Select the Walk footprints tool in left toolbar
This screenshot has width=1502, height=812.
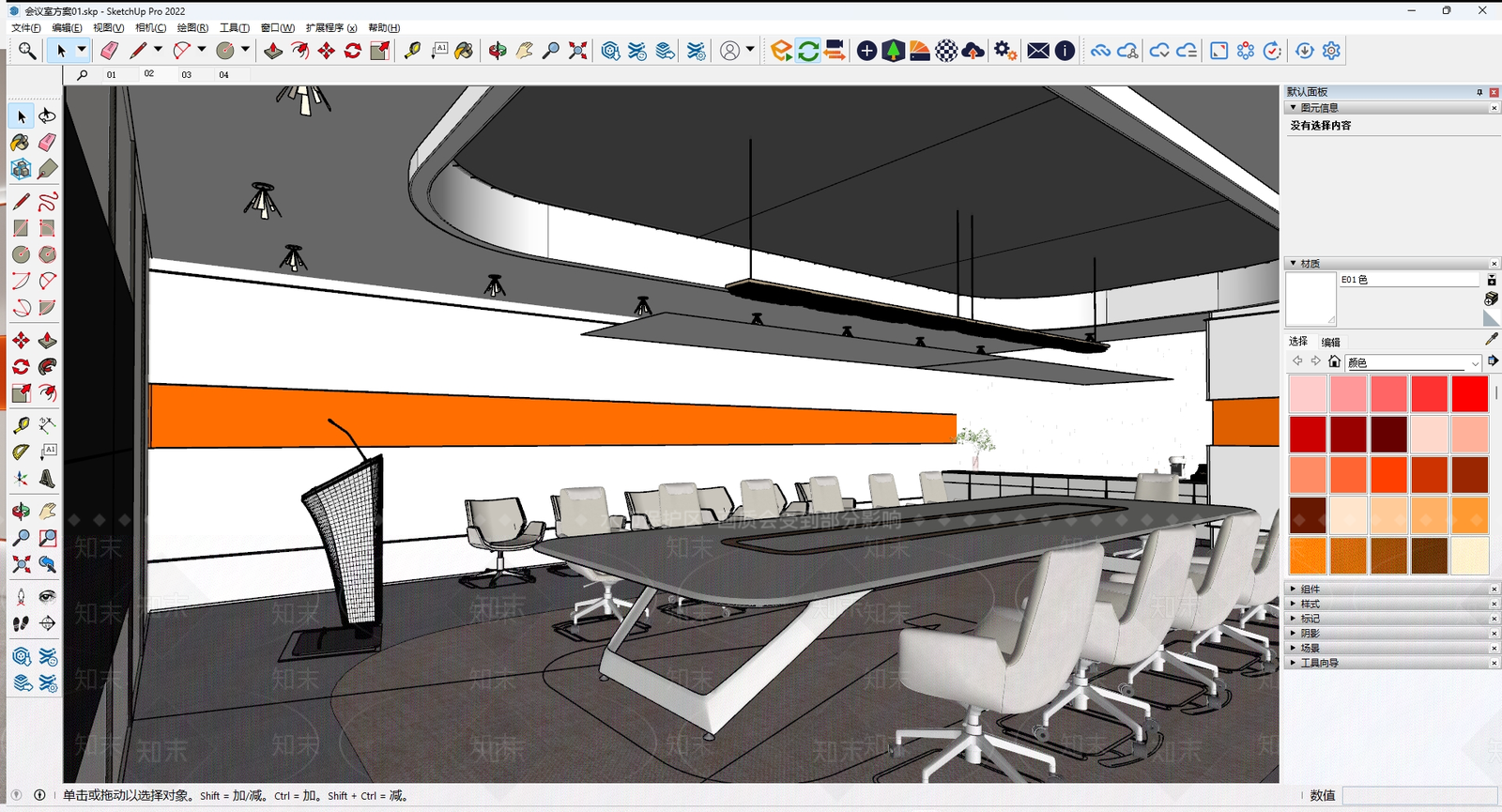click(x=21, y=623)
